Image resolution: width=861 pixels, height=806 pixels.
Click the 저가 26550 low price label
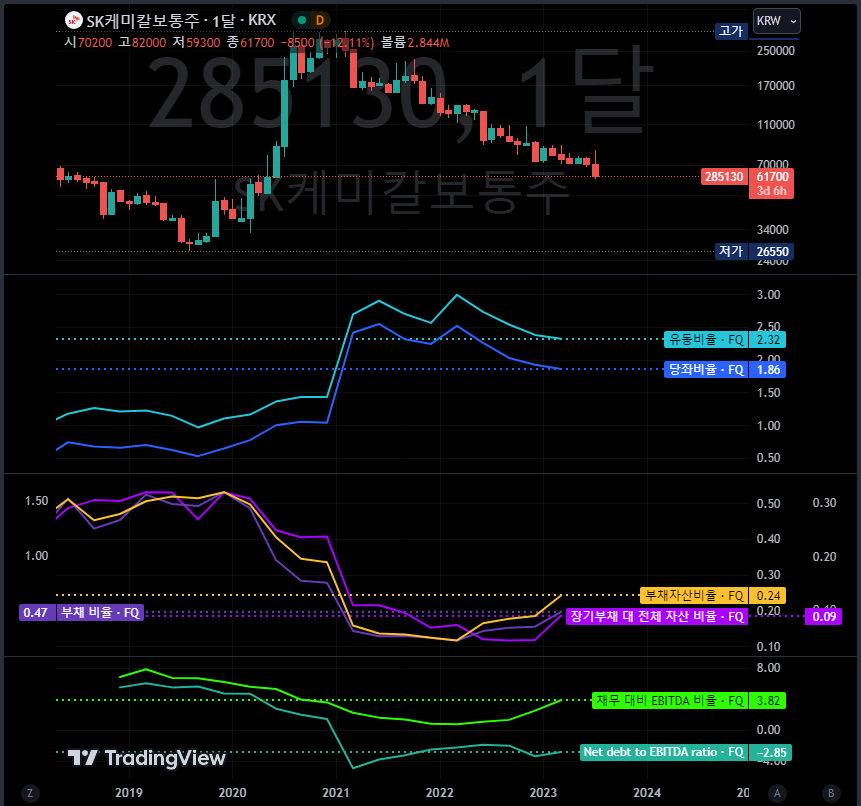tap(754, 251)
